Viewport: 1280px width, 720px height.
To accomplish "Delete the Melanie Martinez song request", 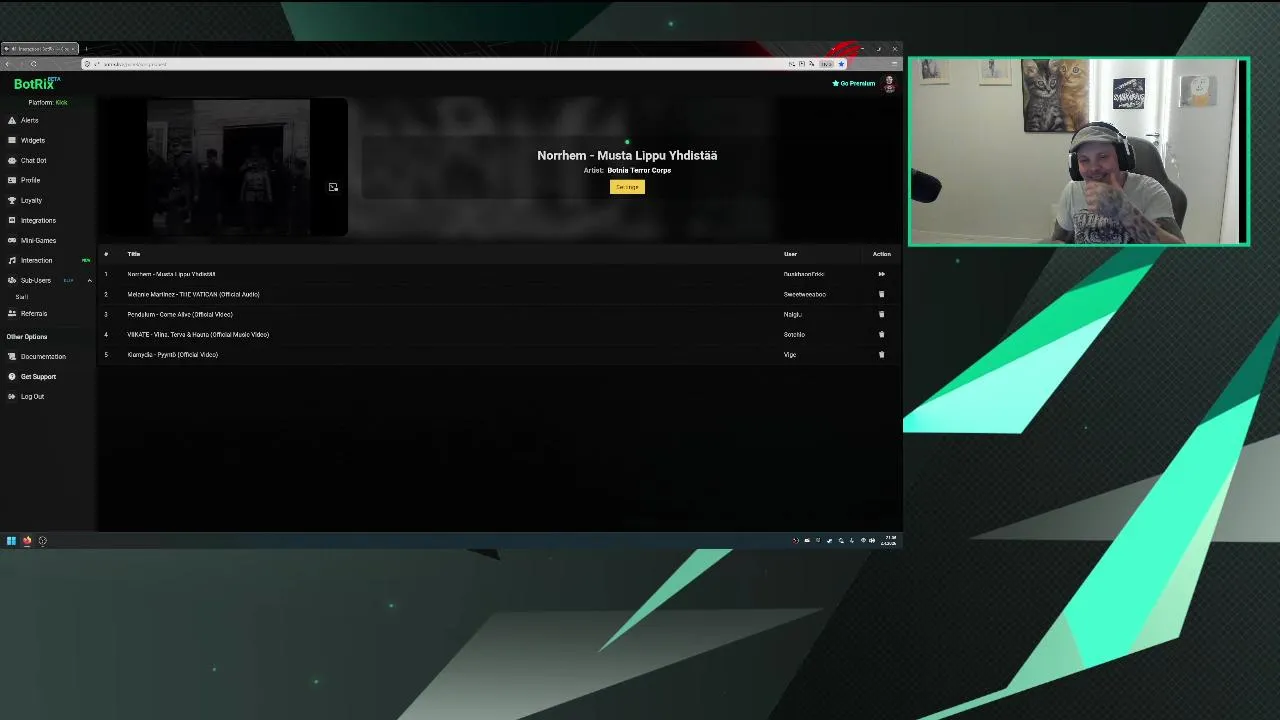I will click(x=881, y=294).
